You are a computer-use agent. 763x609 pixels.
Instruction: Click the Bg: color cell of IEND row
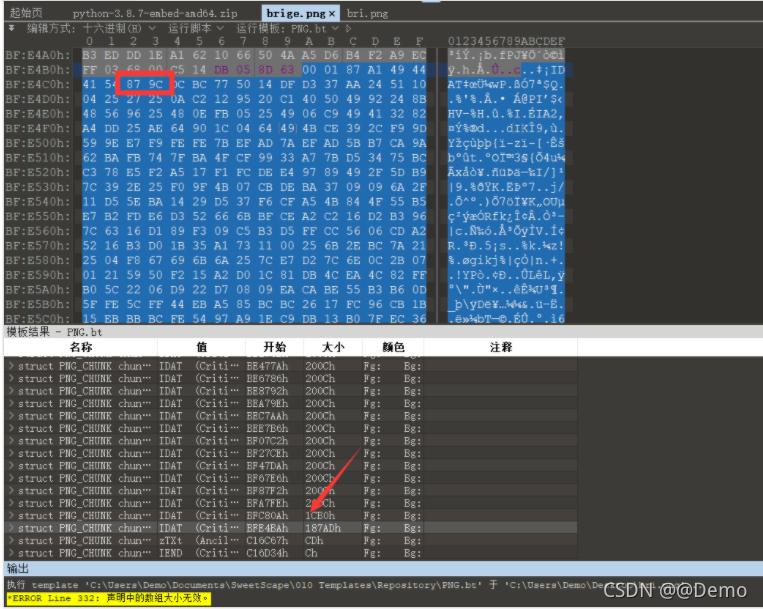412,553
